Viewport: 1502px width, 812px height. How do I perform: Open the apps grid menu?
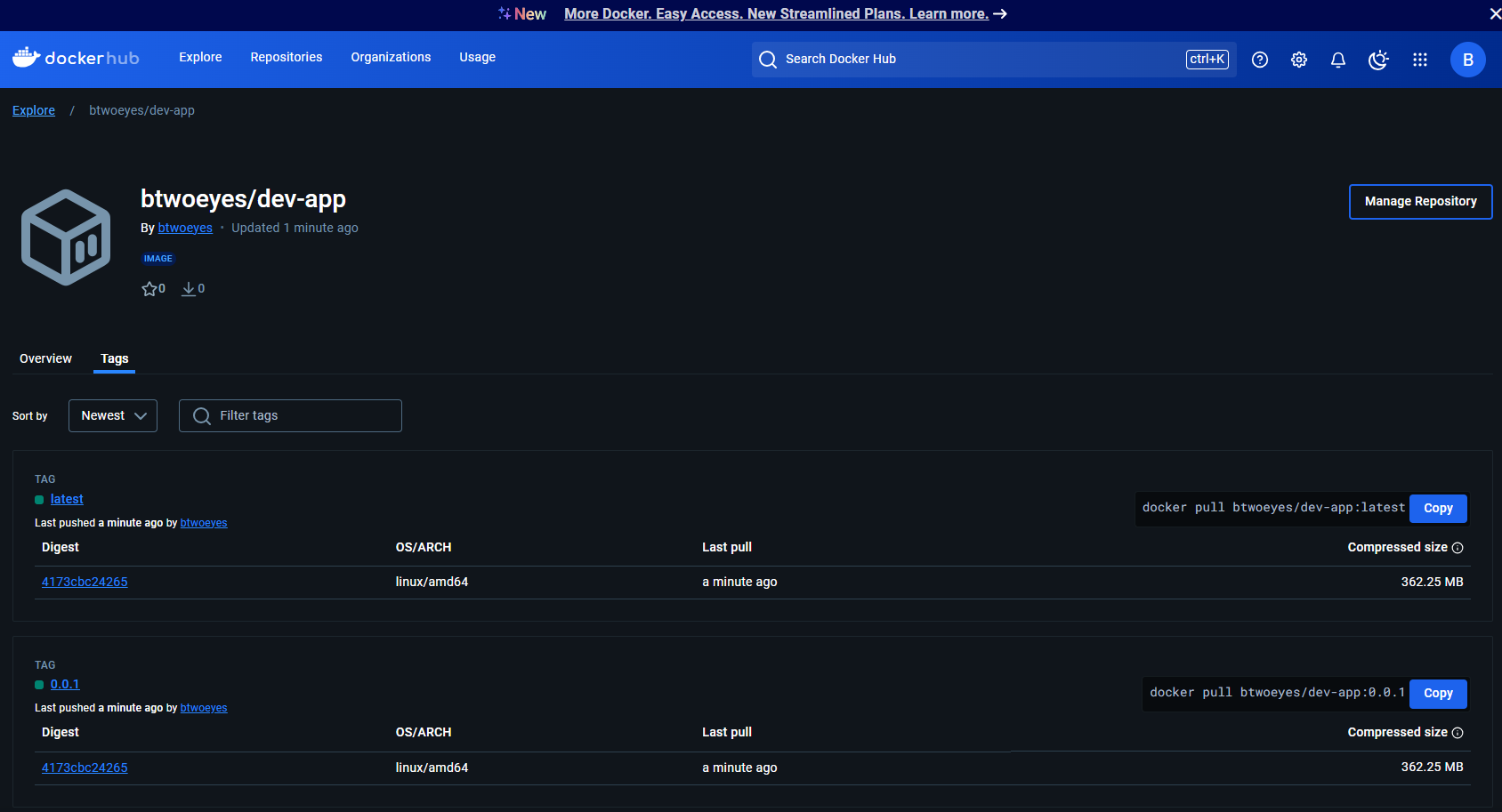(1420, 60)
